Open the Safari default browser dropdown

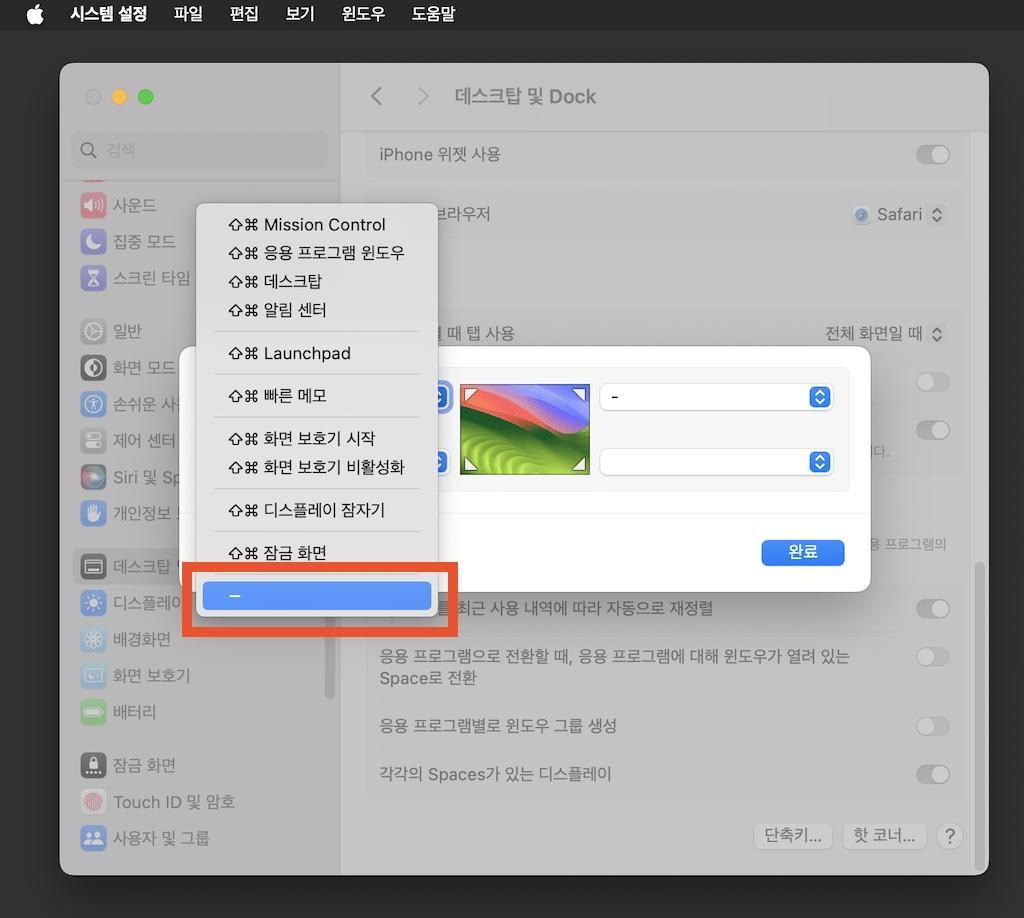point(898,215)
